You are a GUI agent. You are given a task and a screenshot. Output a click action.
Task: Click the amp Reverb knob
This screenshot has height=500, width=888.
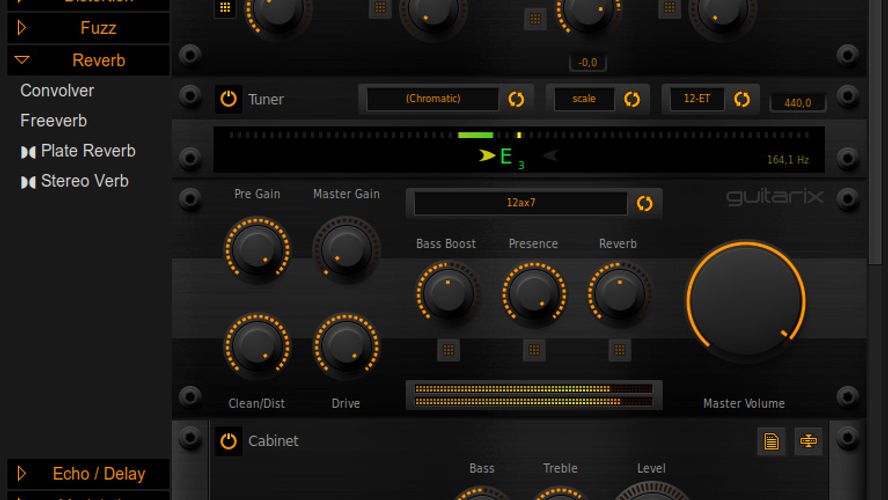tap(619, 293)
